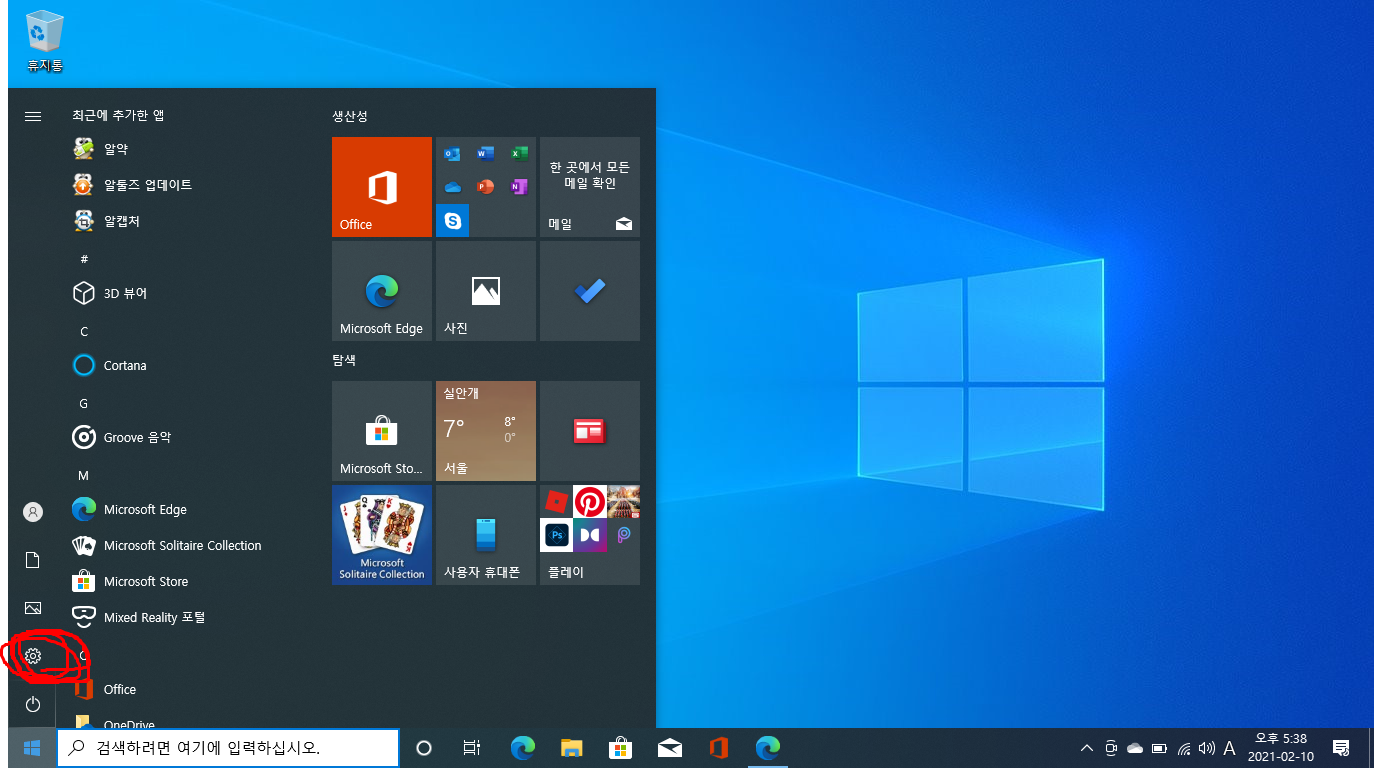Click the Power button icon
Screen dimensions: 1374x768
tap(33, 704)
